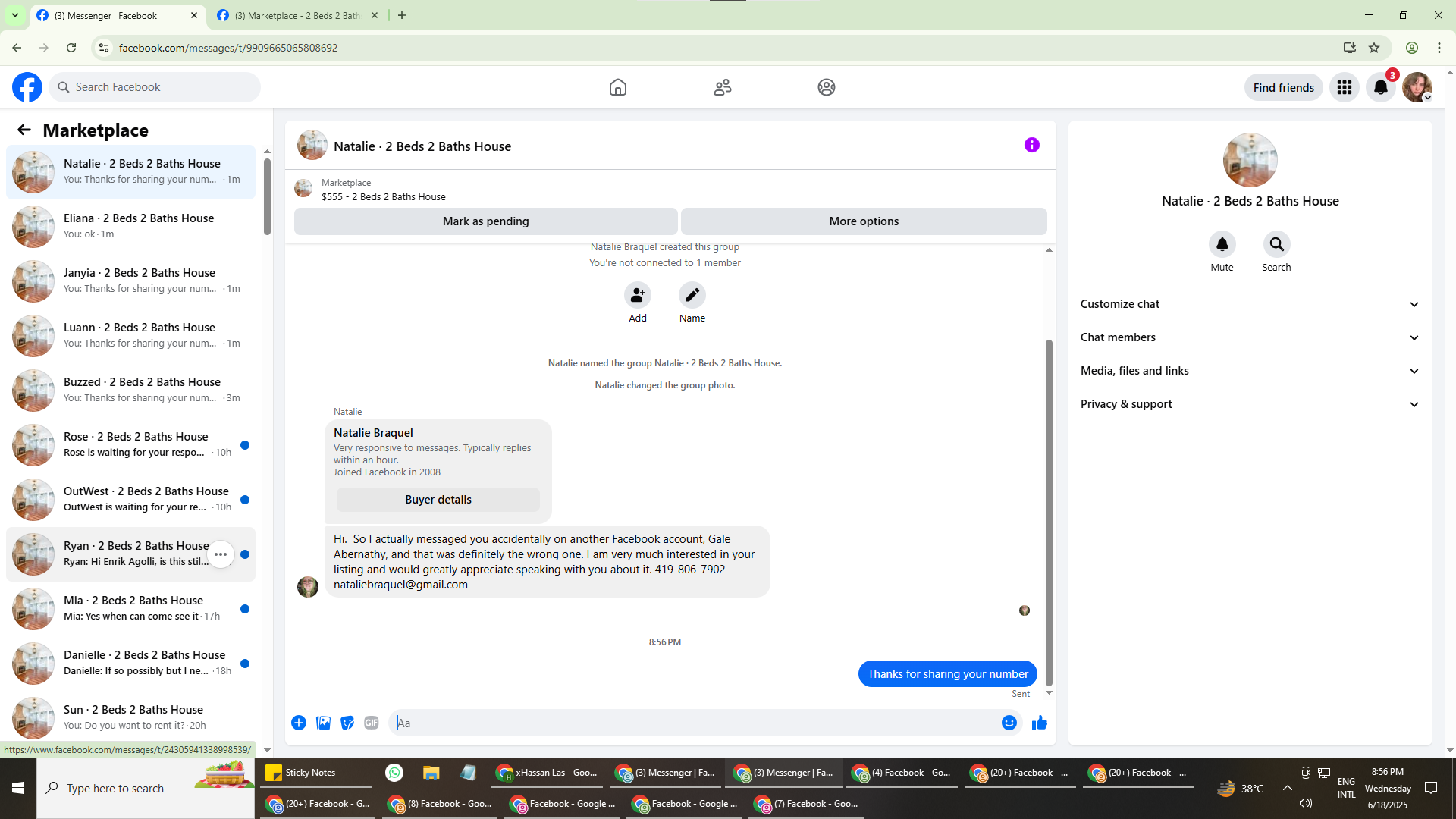Open more actions plus icon in composer
The width and height of the screenshot is (1456, 819).
299,723
